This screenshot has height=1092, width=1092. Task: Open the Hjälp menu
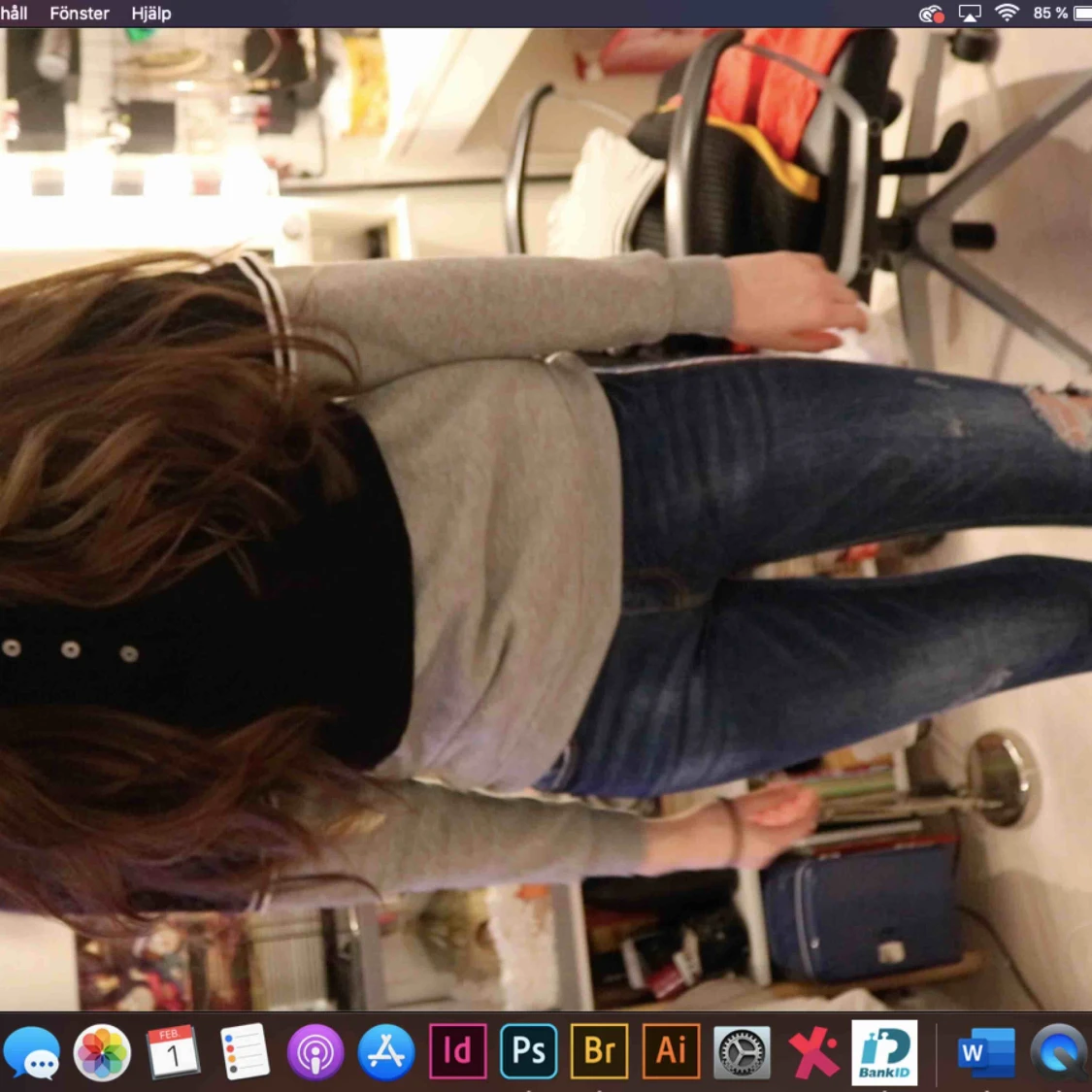pyautogui.click(x=151, y=14)
